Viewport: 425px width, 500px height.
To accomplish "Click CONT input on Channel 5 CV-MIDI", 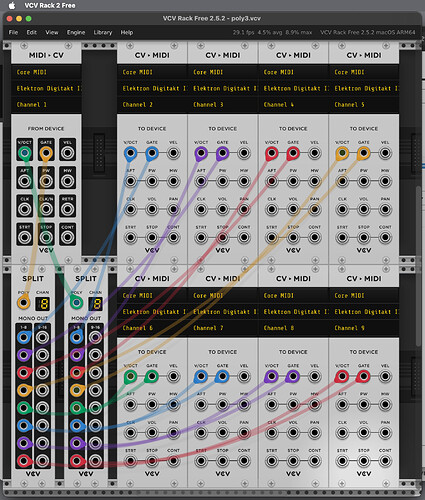I will tap(385, 238).
